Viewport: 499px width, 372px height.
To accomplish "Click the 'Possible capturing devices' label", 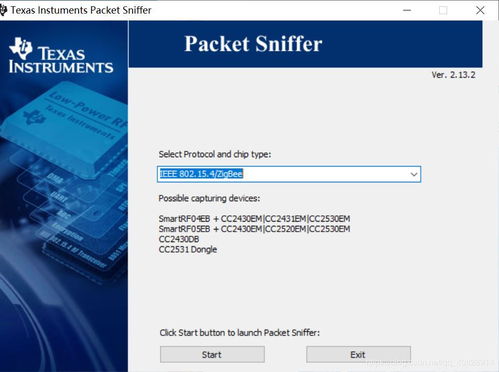I will [209, 198].
